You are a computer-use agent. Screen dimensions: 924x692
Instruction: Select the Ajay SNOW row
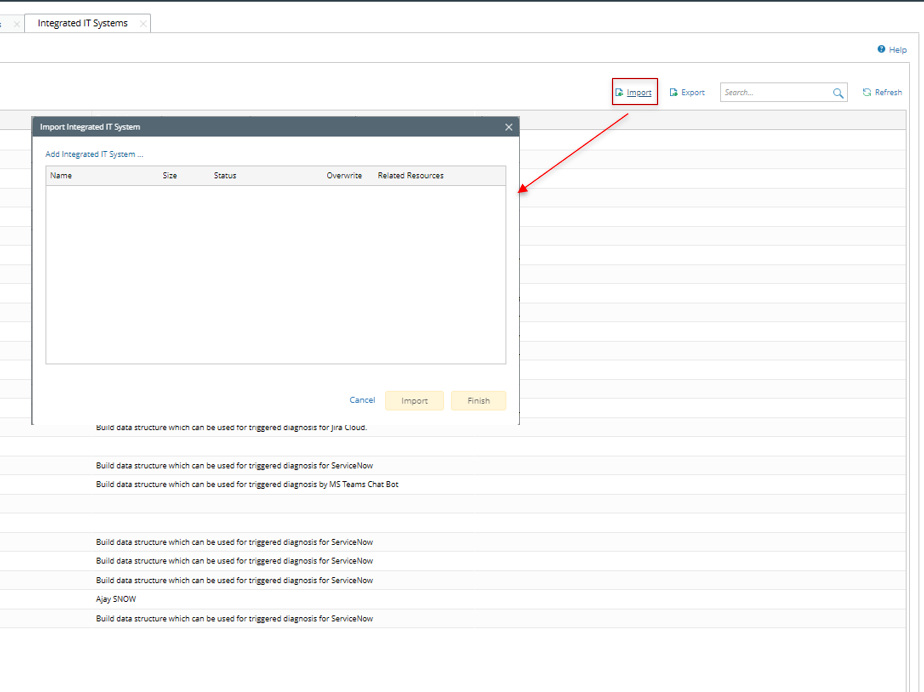(x=116, y=599)
